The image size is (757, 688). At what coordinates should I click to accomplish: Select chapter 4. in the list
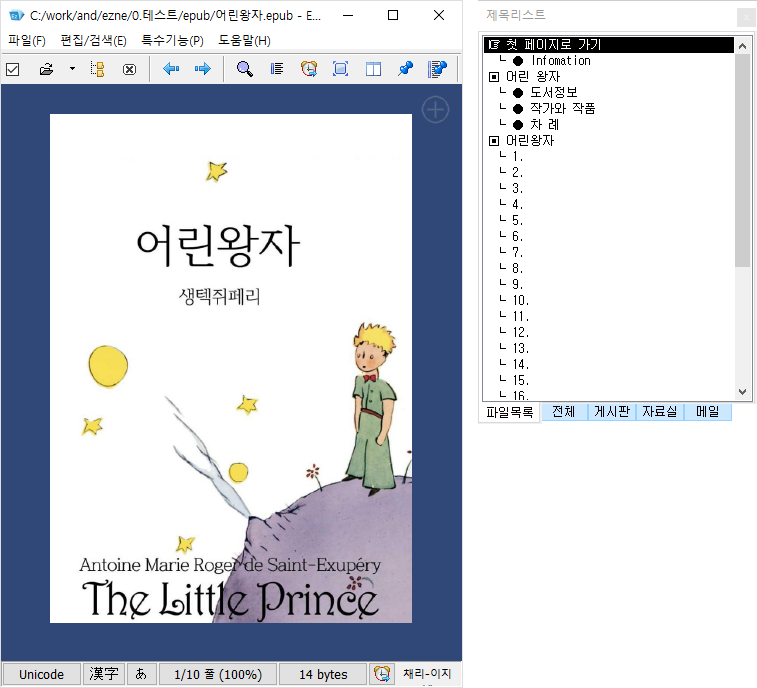coord(518,204)
